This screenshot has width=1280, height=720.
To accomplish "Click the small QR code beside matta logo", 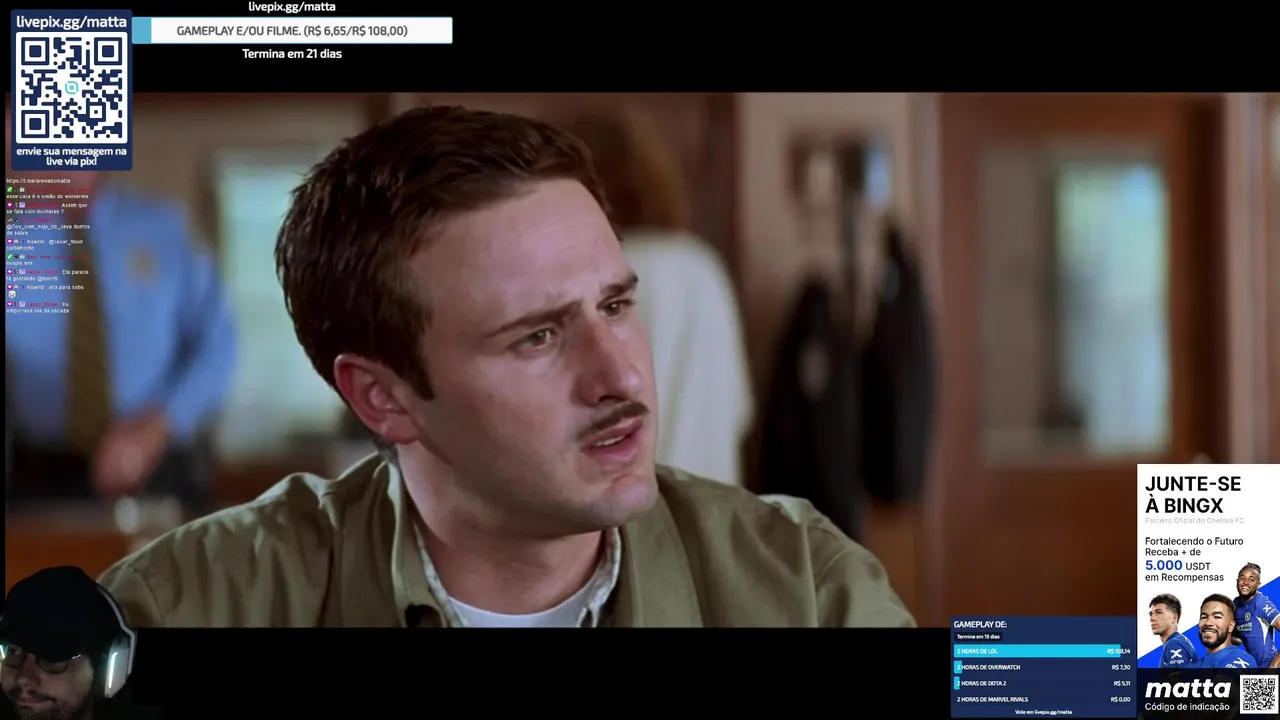I will (1258, 694).
